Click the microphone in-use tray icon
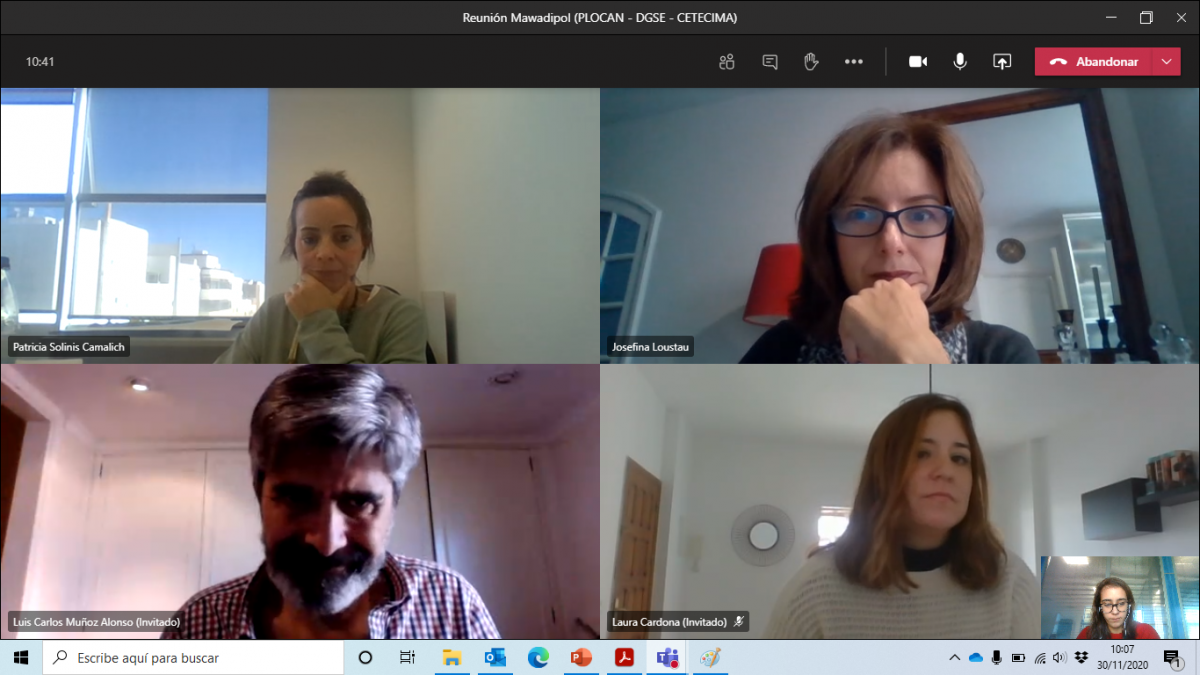Viewport: 1200px width, 675px height. point(996,657)
